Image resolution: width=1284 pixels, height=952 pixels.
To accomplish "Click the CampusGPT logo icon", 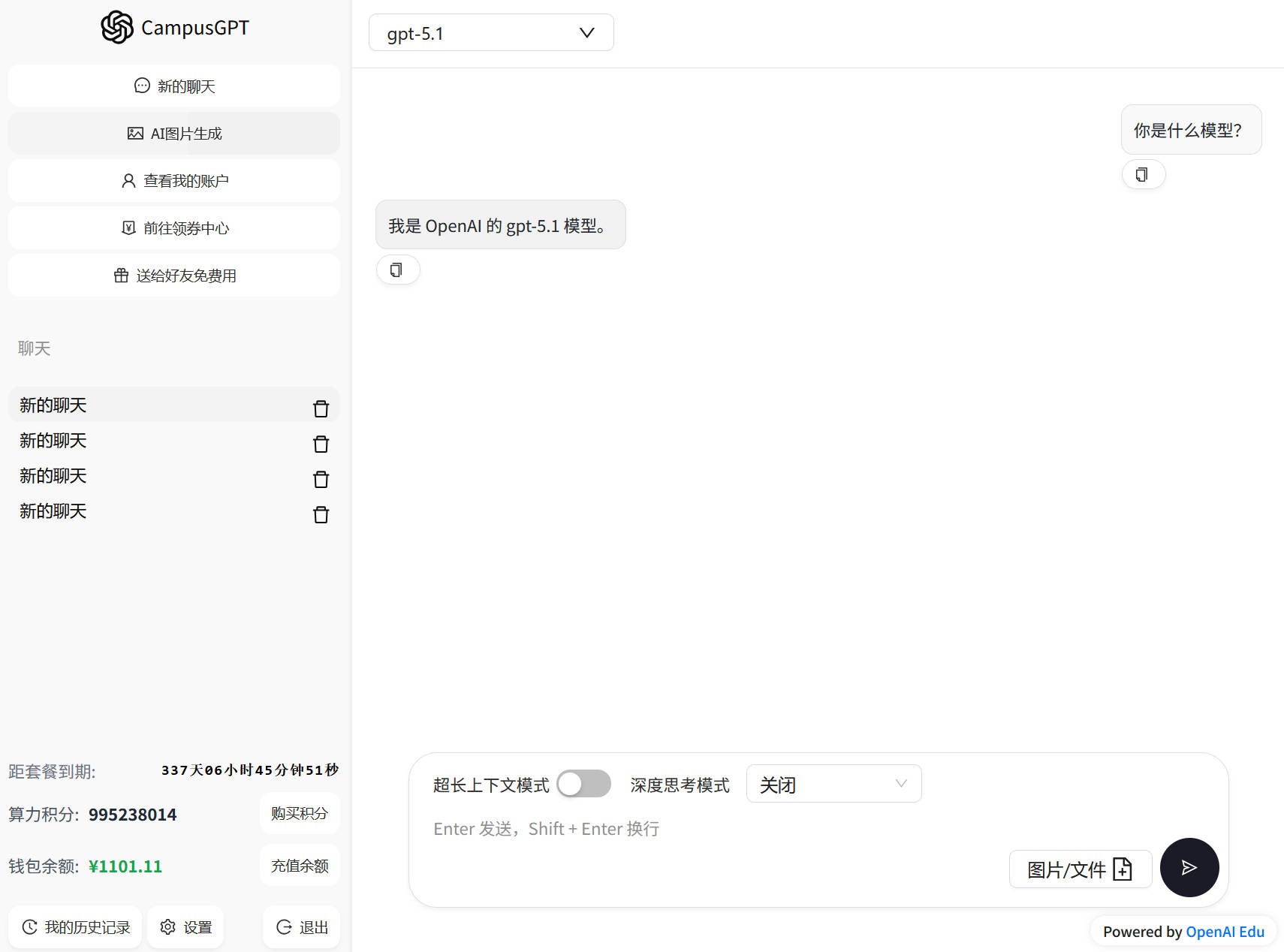I will pyautogui.click(x=117, y=28).
